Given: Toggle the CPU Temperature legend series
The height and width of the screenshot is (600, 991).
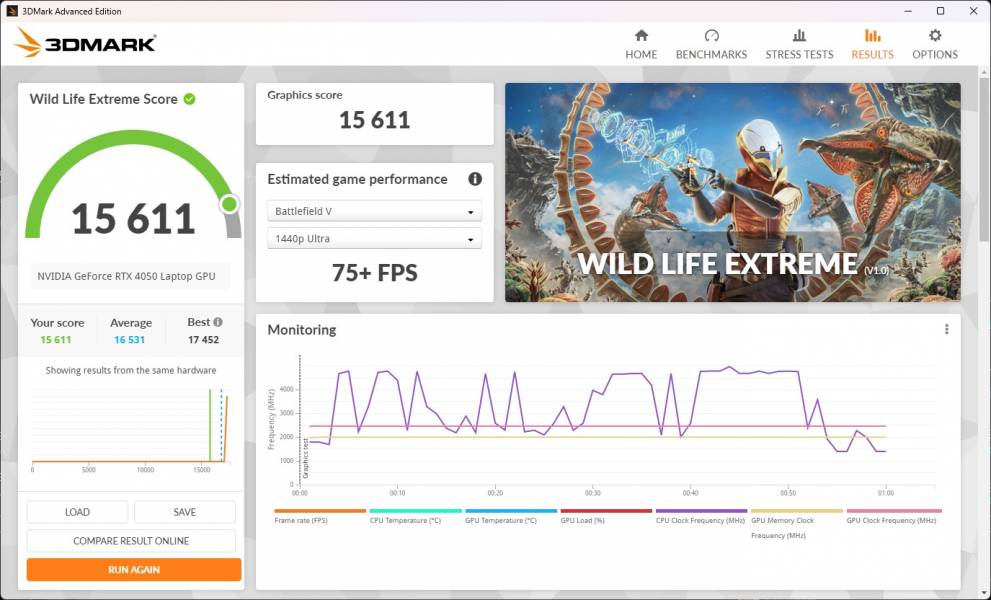Looking at the screenshot, I should click(415, 520).
